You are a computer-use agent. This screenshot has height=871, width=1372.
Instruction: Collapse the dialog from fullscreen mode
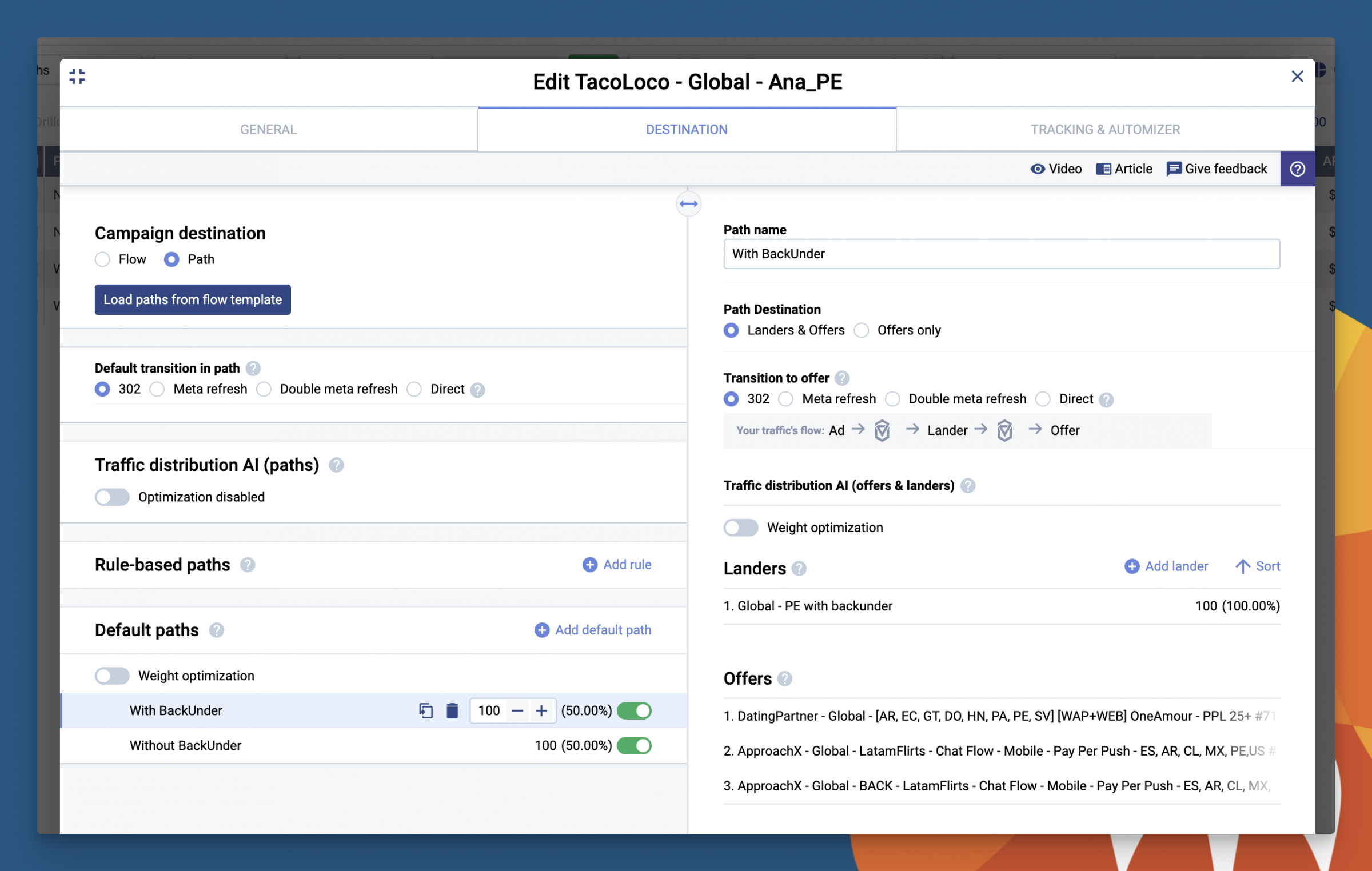tap(77, 76)
